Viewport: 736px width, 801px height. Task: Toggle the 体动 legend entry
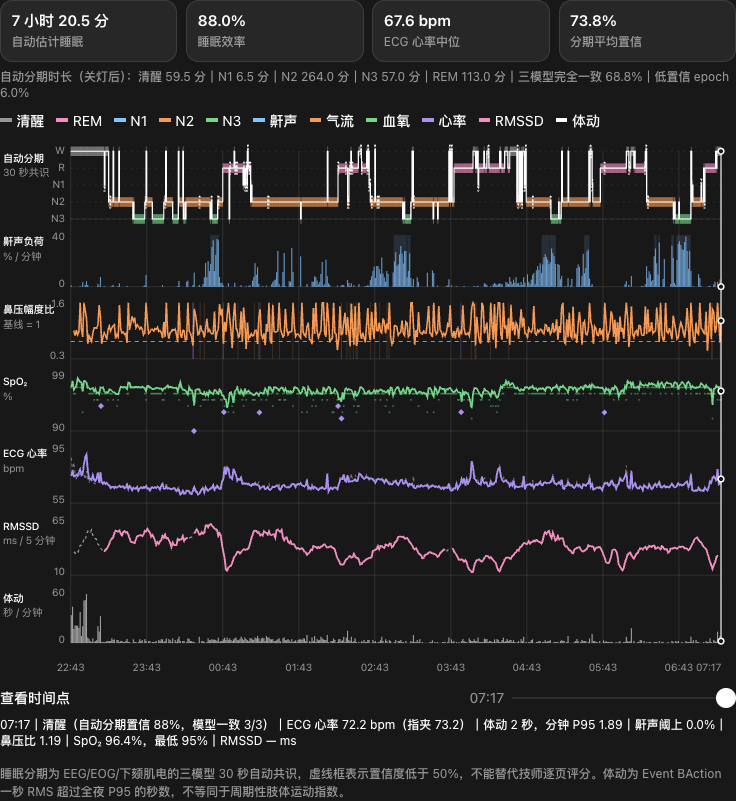[x=578, y=121]
